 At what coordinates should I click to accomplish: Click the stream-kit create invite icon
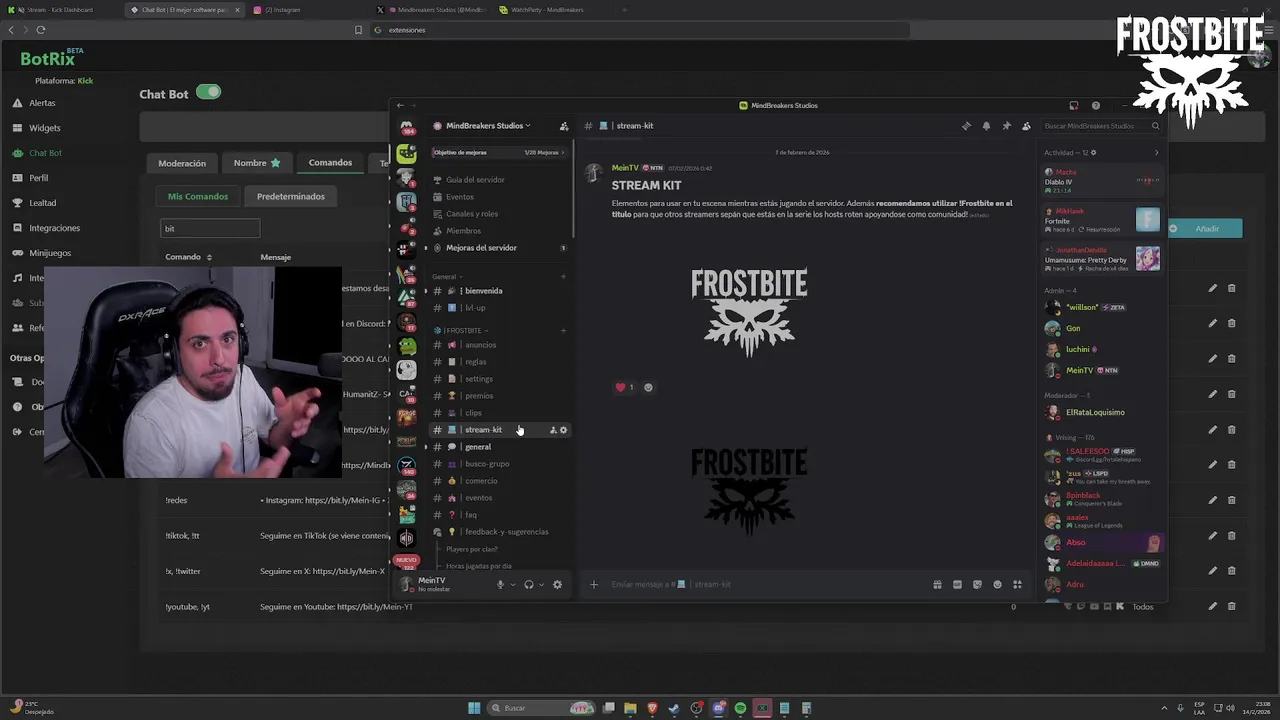(x=553, y=430)
